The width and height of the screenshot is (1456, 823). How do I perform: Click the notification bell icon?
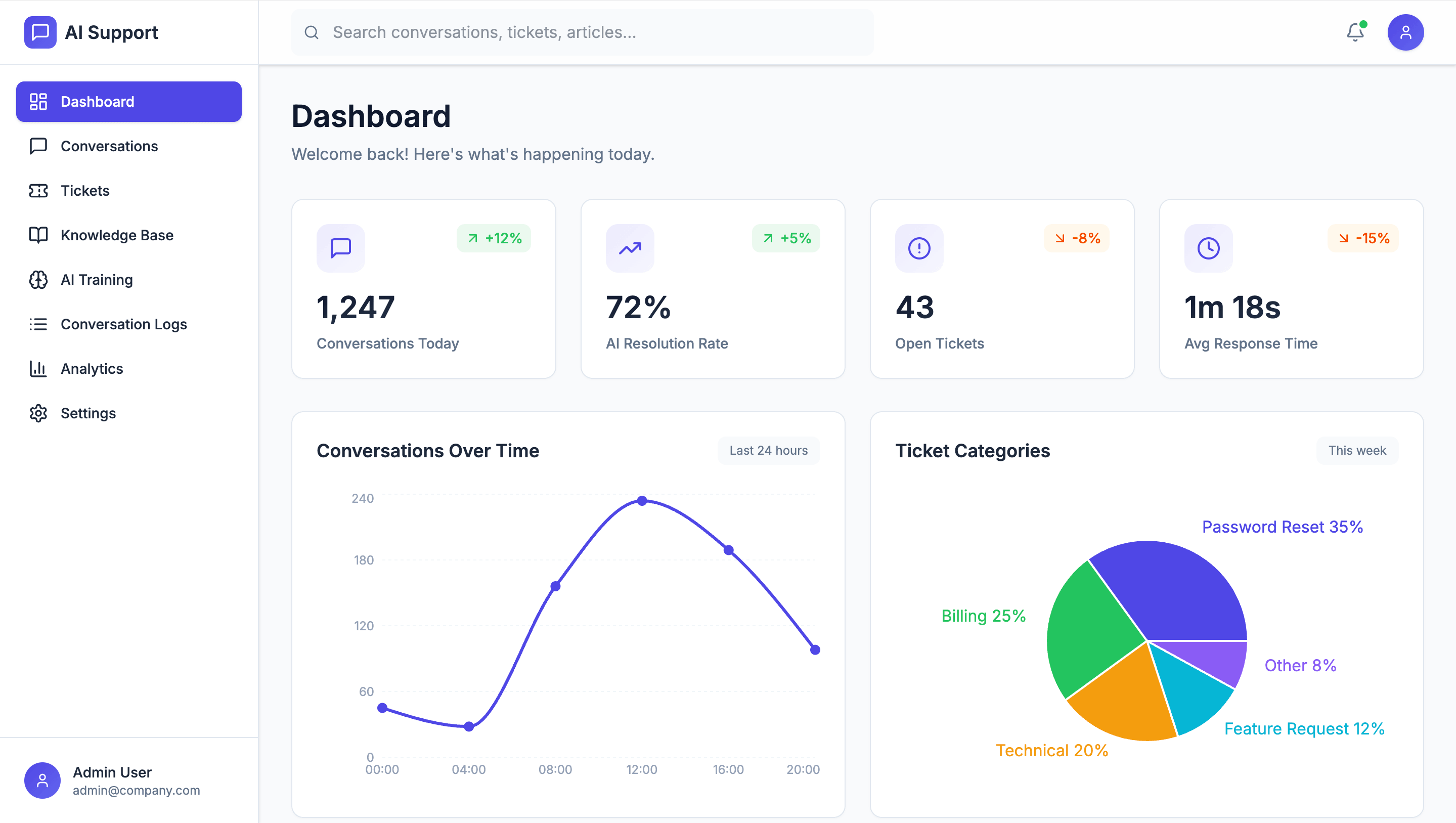(1355, 32)
